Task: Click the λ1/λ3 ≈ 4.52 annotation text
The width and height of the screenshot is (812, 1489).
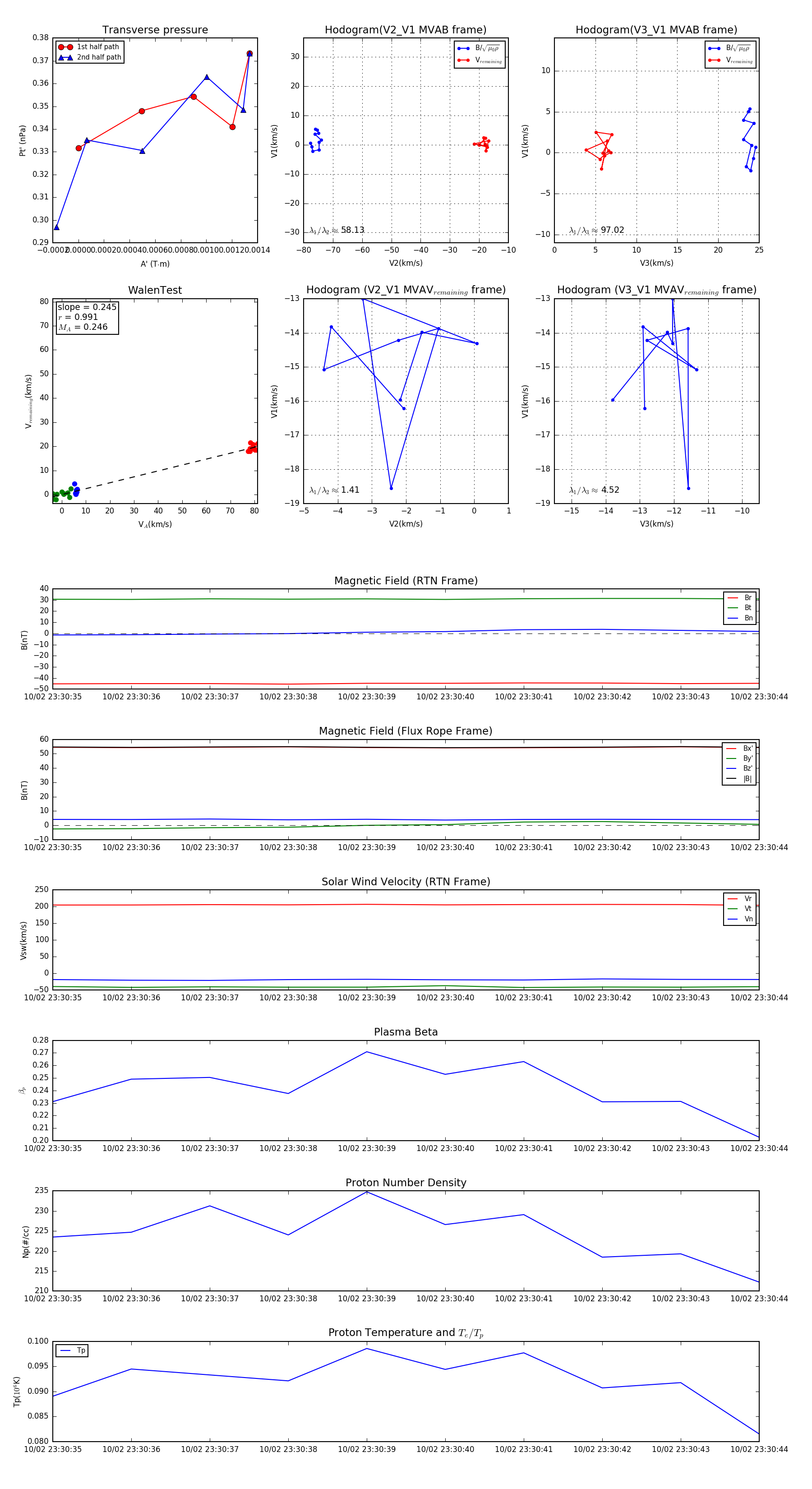Action: pyautogui.click(x=594, y=490)
